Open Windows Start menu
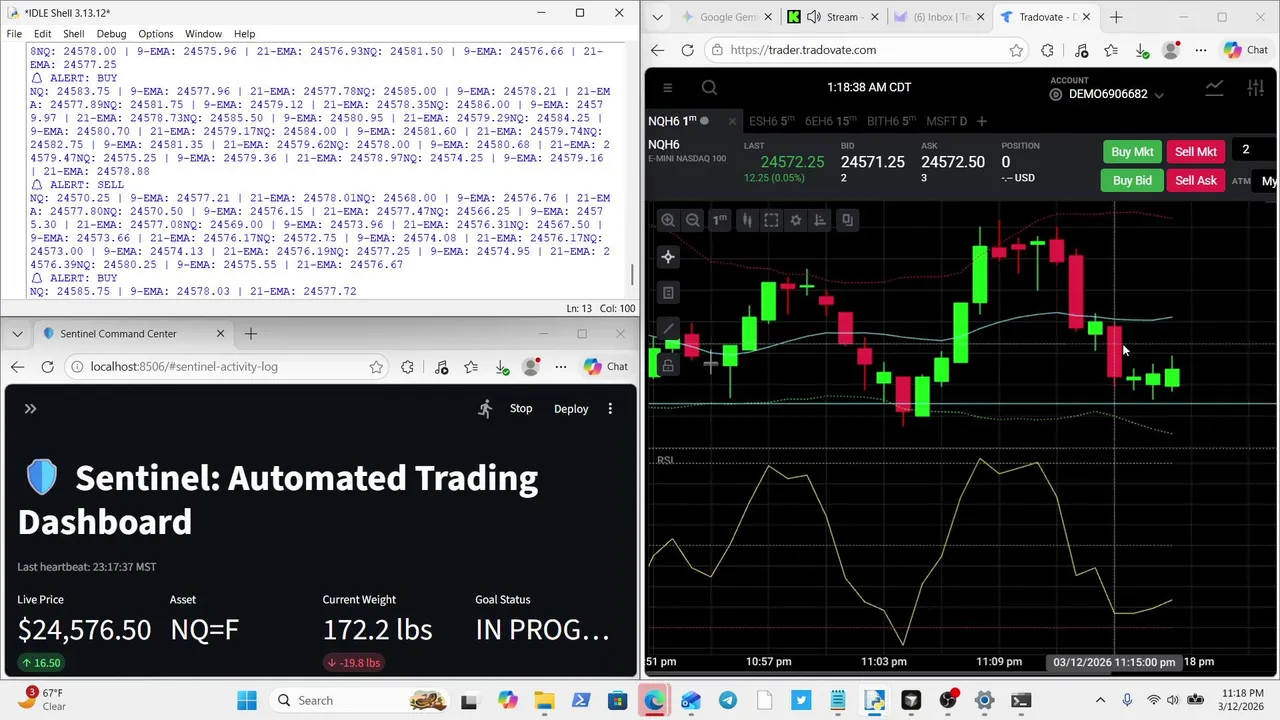This screenshot has height=720, width=1280. point(246,700)
